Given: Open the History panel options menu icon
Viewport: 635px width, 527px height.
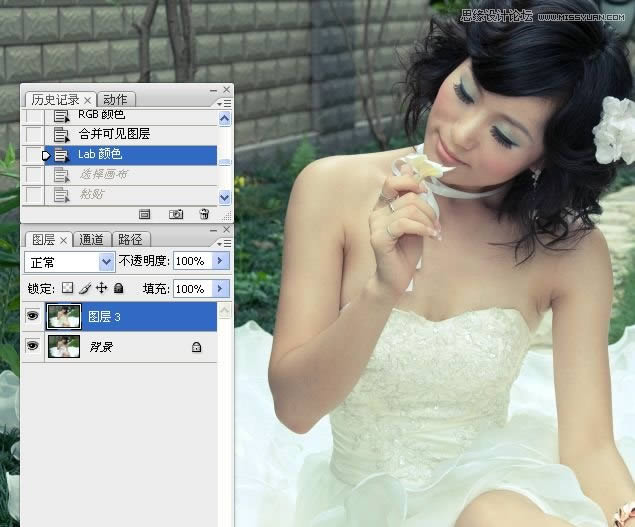Looking at the screenshot, I should 225,103.
